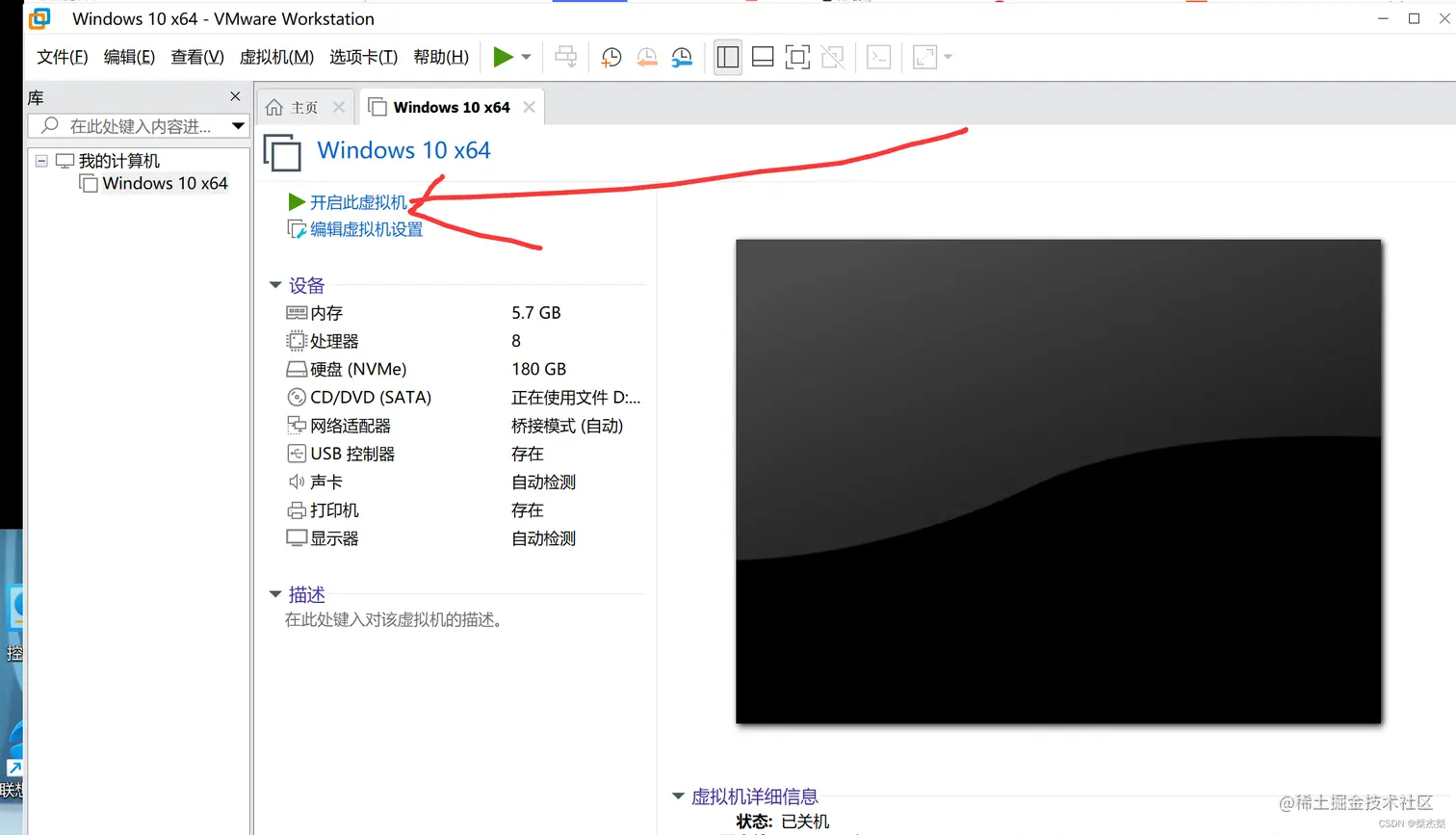Open the console view toolbar icon
This screenshot has width=1456, height=835.
[879, 57]
